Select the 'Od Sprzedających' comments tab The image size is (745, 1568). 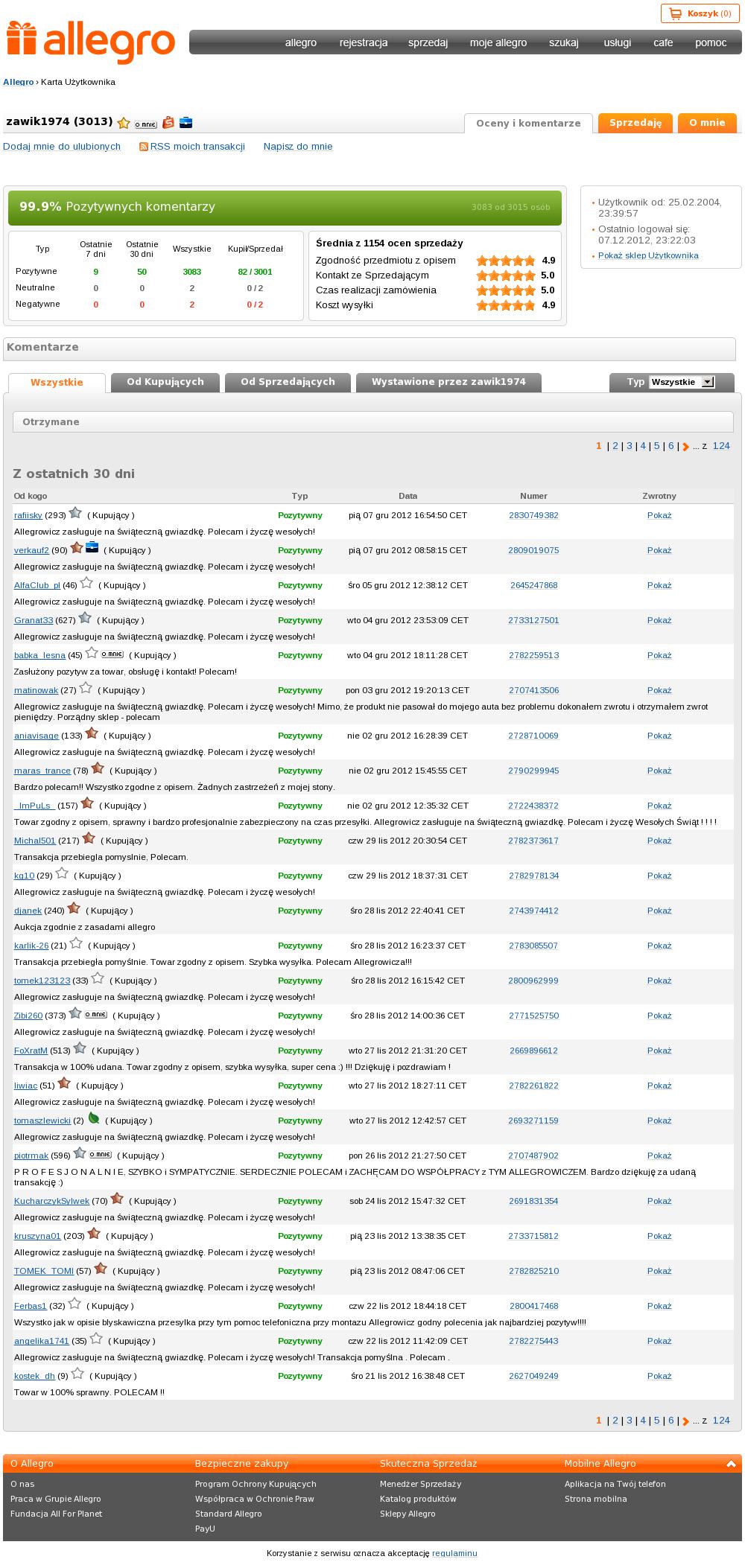[x=288, y=382]
